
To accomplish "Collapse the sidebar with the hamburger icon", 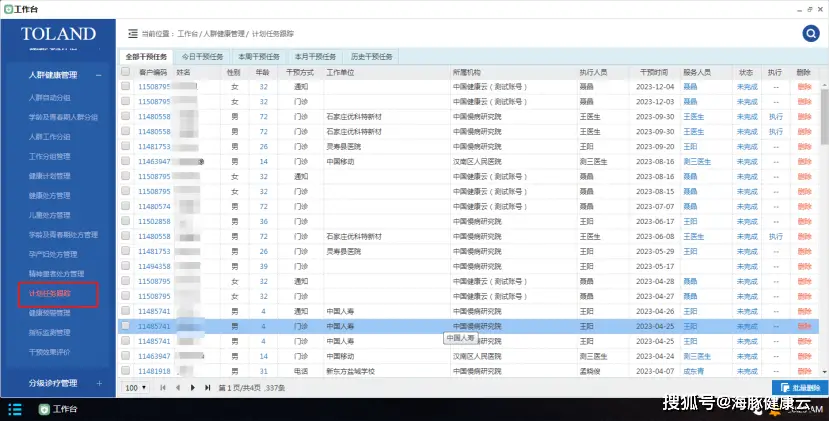I will [x=133, y=34].
